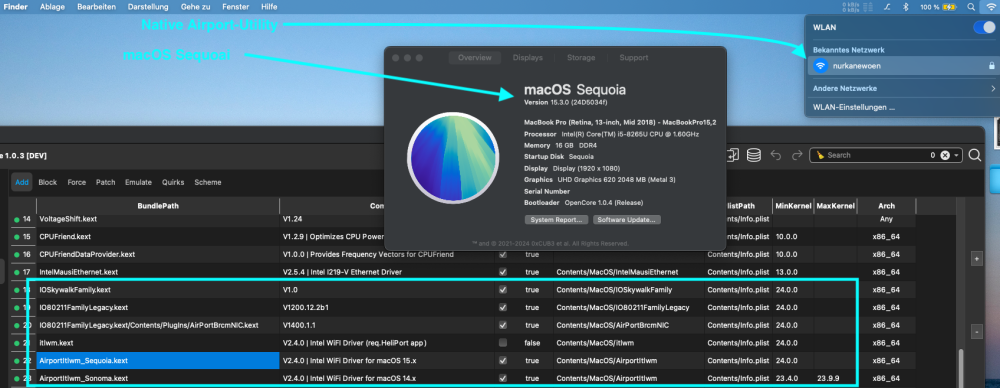Click the battery status icon
Image resolution: width=1000 pixels, height=388 pixels.
click(x=950, y=7)
